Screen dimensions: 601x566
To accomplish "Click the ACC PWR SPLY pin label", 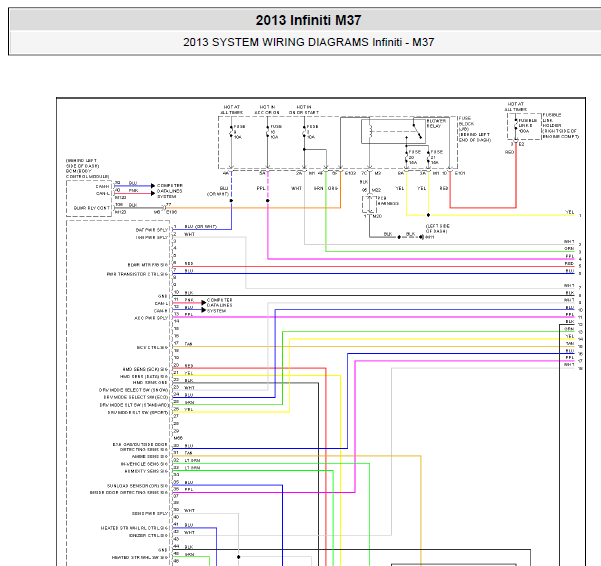I will click(151, 318).
